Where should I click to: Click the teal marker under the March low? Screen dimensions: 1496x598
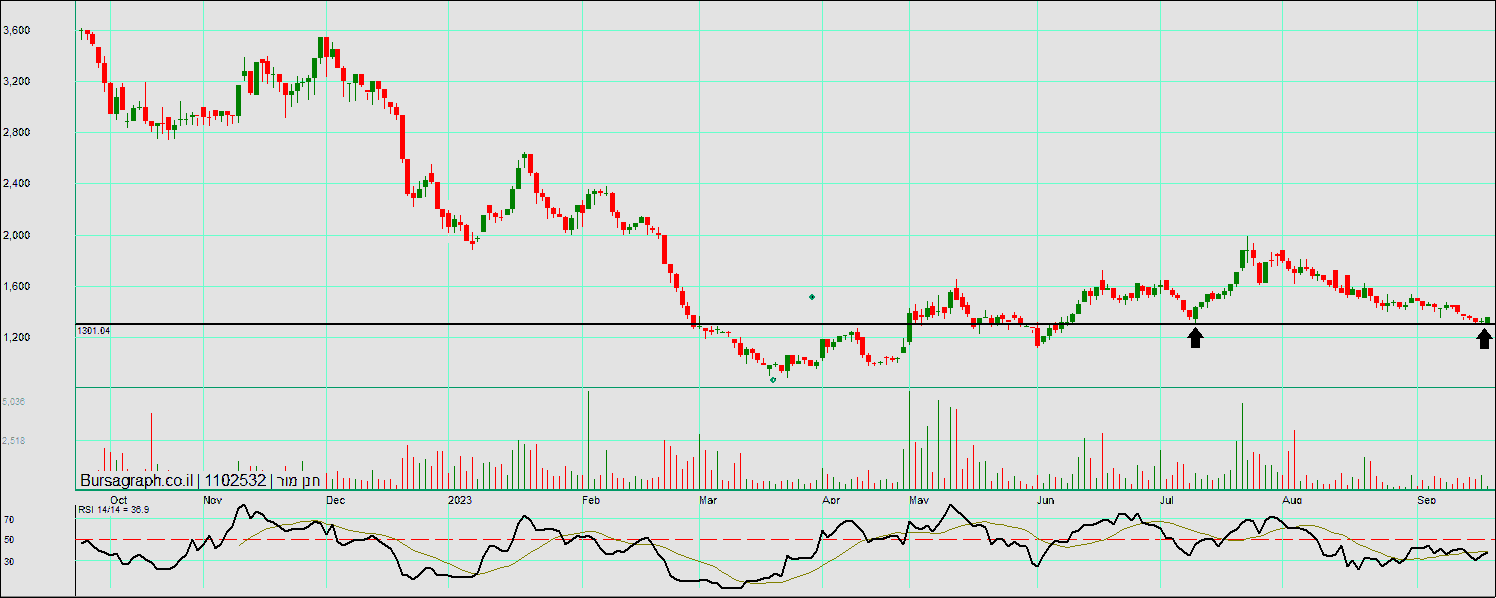pos(773,380)
